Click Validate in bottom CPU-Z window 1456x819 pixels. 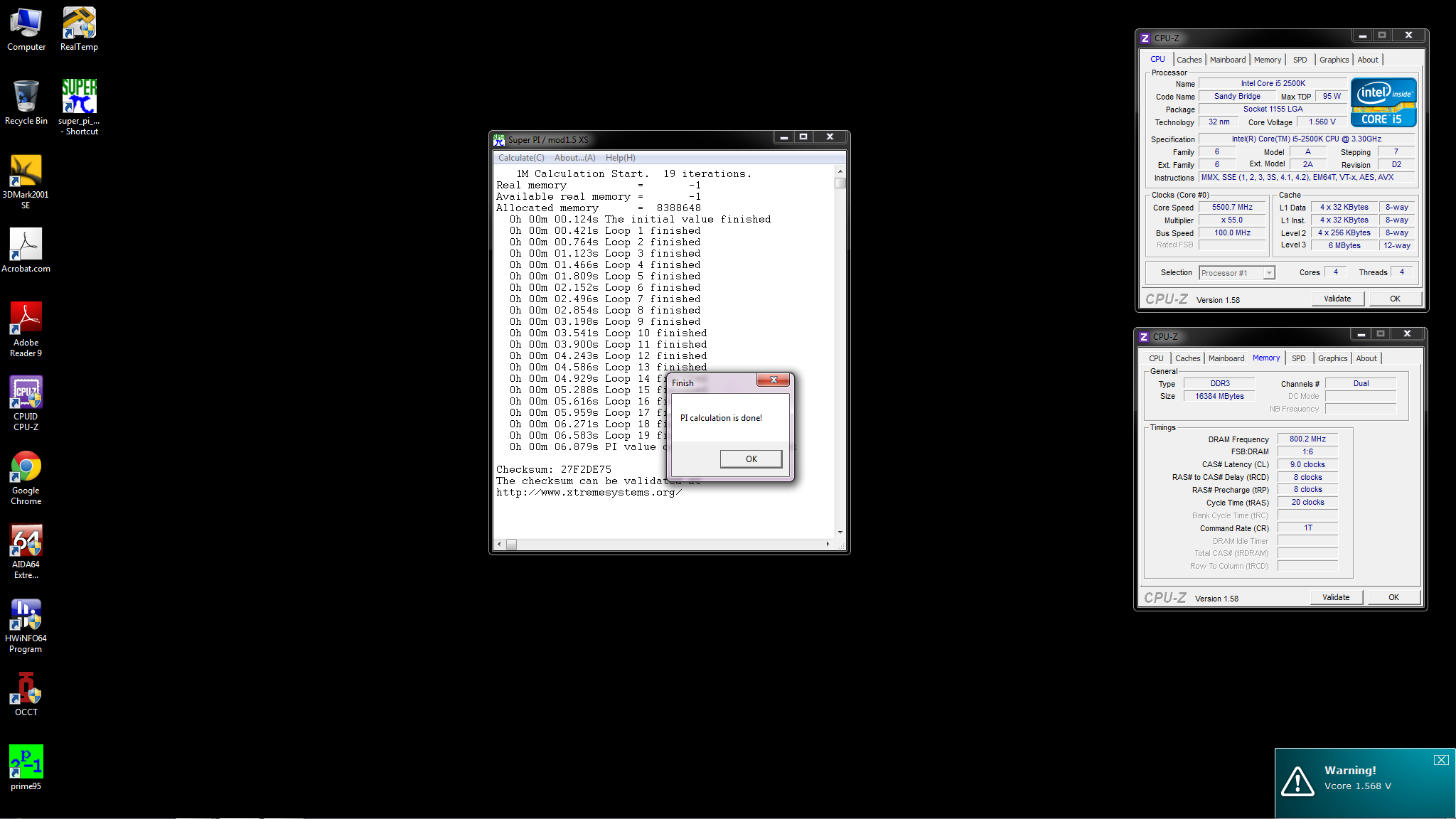point(1336,597)
